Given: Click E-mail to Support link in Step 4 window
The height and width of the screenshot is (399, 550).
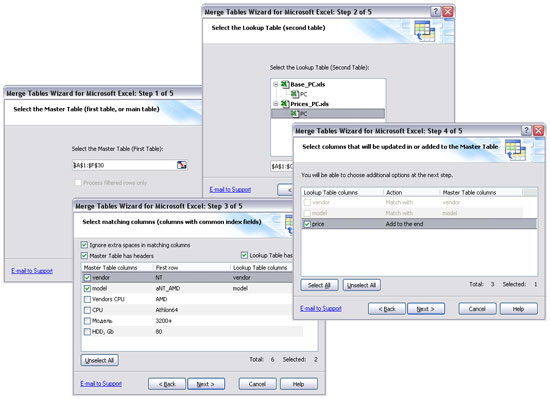Looking at the screenshot, I should pos(321,309).
